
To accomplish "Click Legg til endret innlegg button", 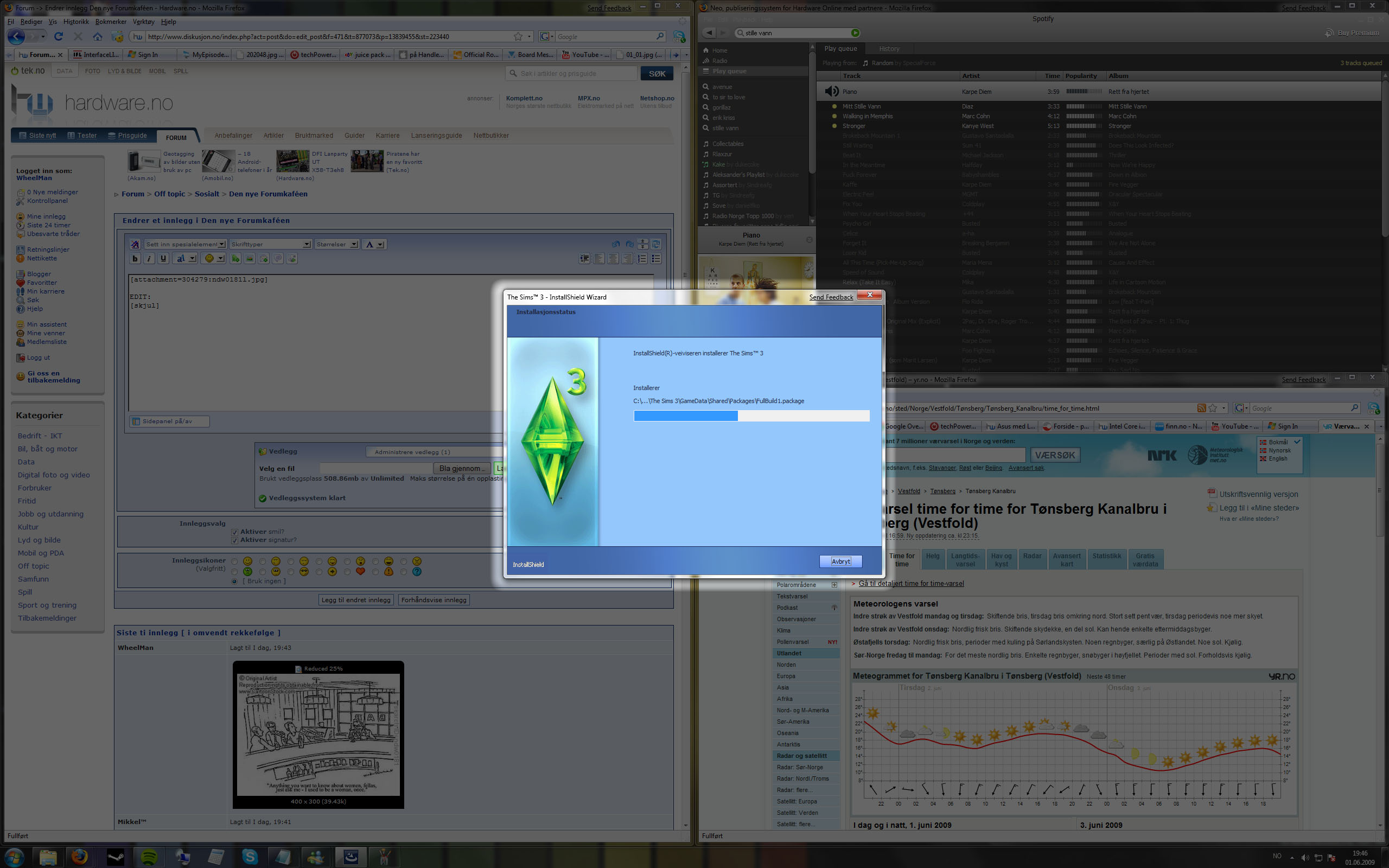I will tap(356, 600).
